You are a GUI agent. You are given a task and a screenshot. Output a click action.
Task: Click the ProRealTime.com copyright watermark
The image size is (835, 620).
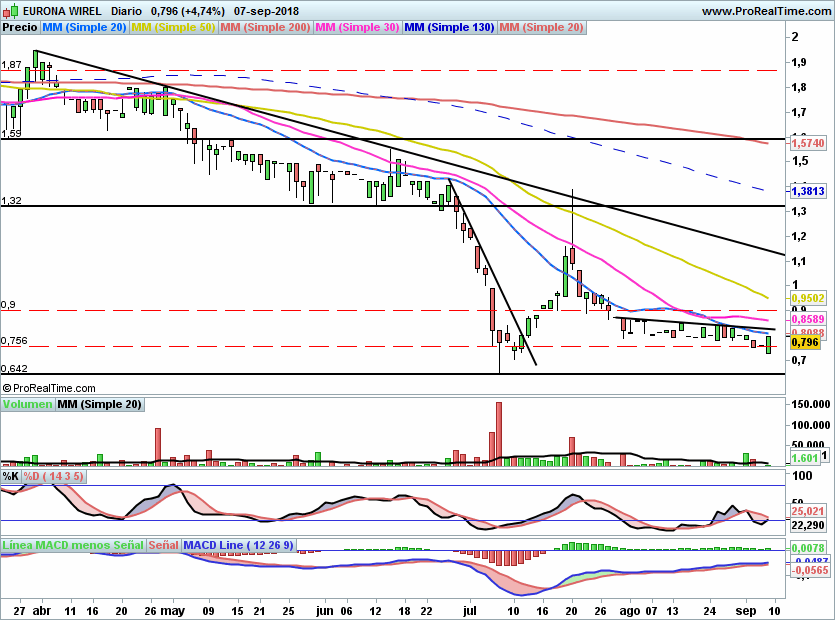(x=49, y=388)
